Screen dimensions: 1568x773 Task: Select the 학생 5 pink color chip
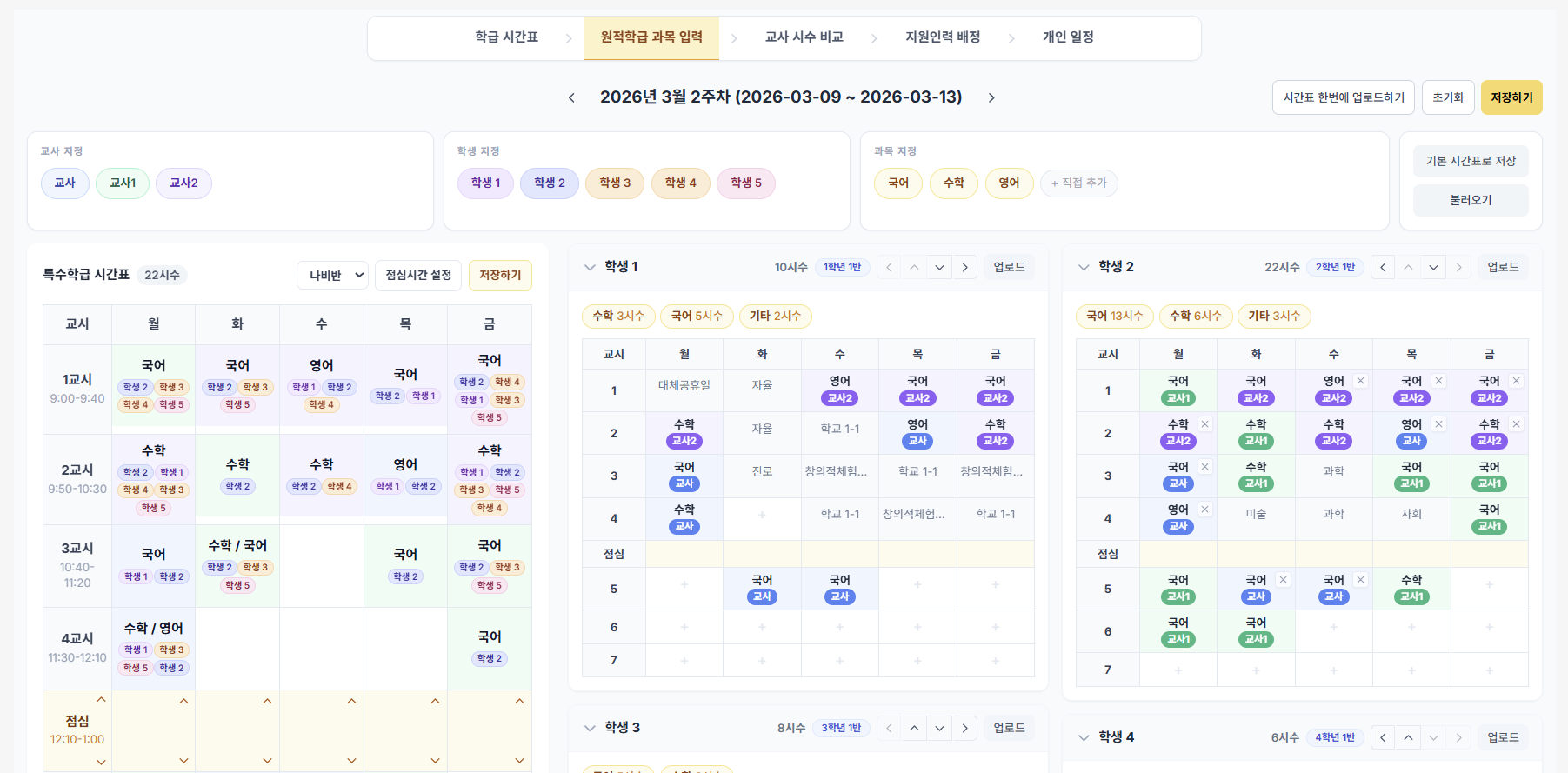point(746,183)
